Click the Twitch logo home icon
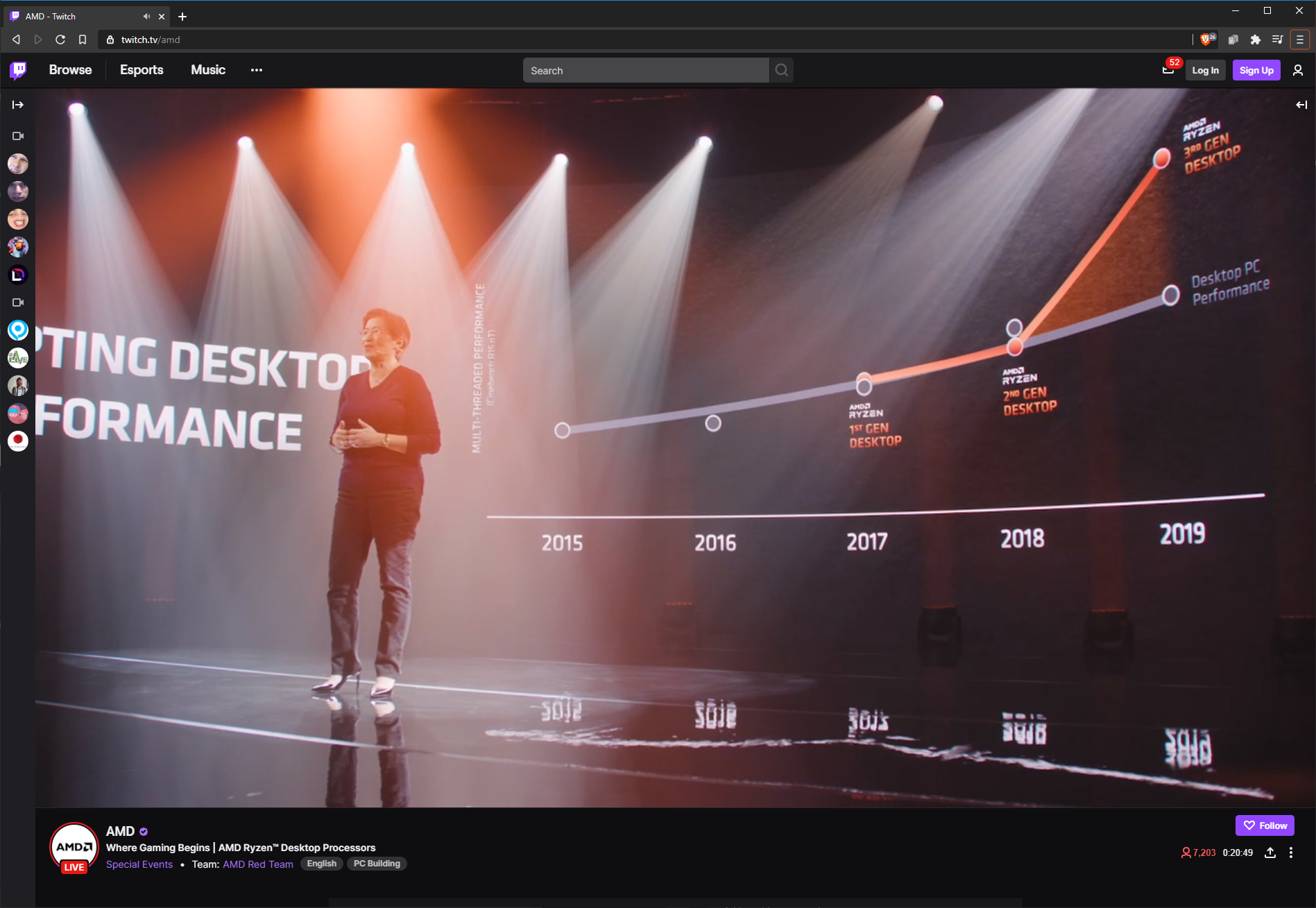1316x908 pixels. (19, 70)
